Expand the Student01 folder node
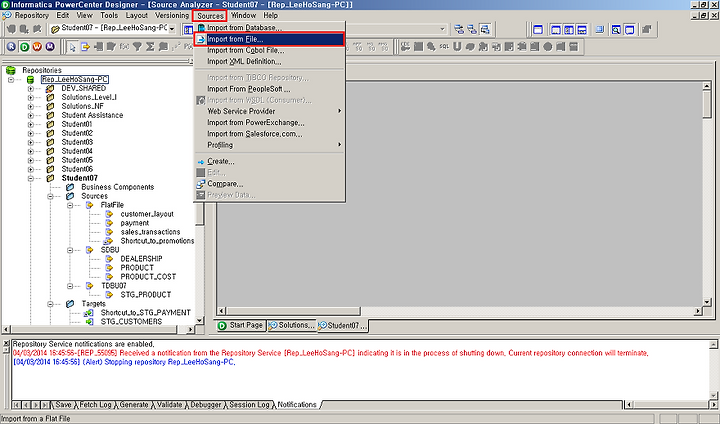Viewport: 720px width, 424px height. point(31,124)
